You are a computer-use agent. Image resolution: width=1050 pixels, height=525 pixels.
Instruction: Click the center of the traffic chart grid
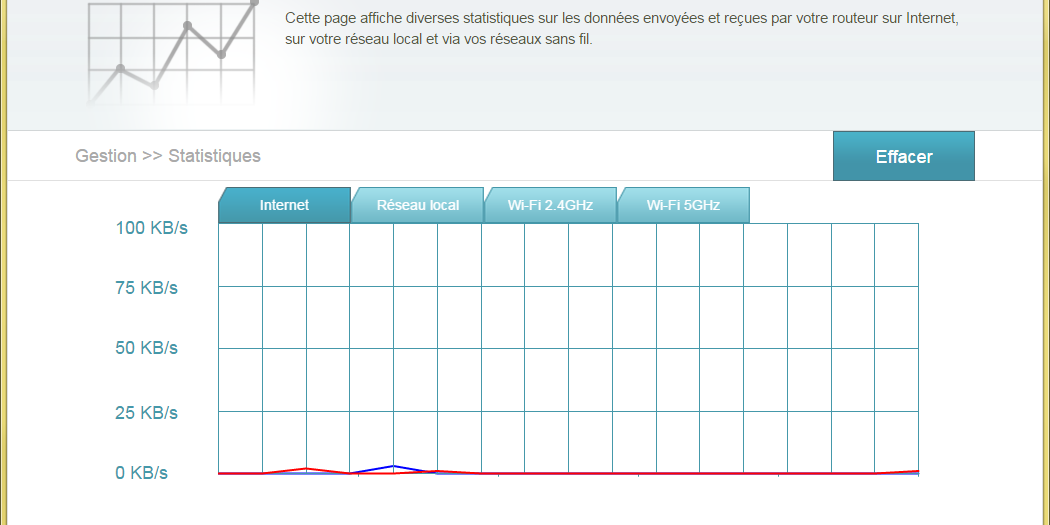[568, 348]
